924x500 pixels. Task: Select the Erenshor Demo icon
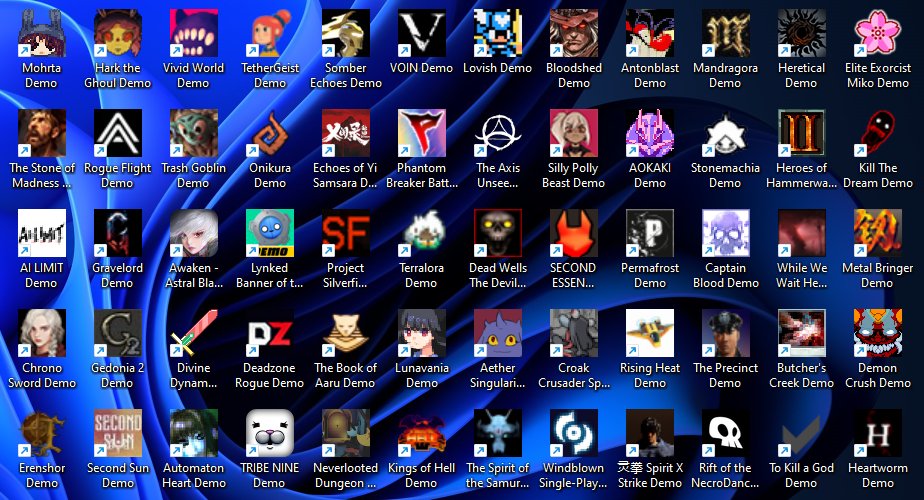41,433
